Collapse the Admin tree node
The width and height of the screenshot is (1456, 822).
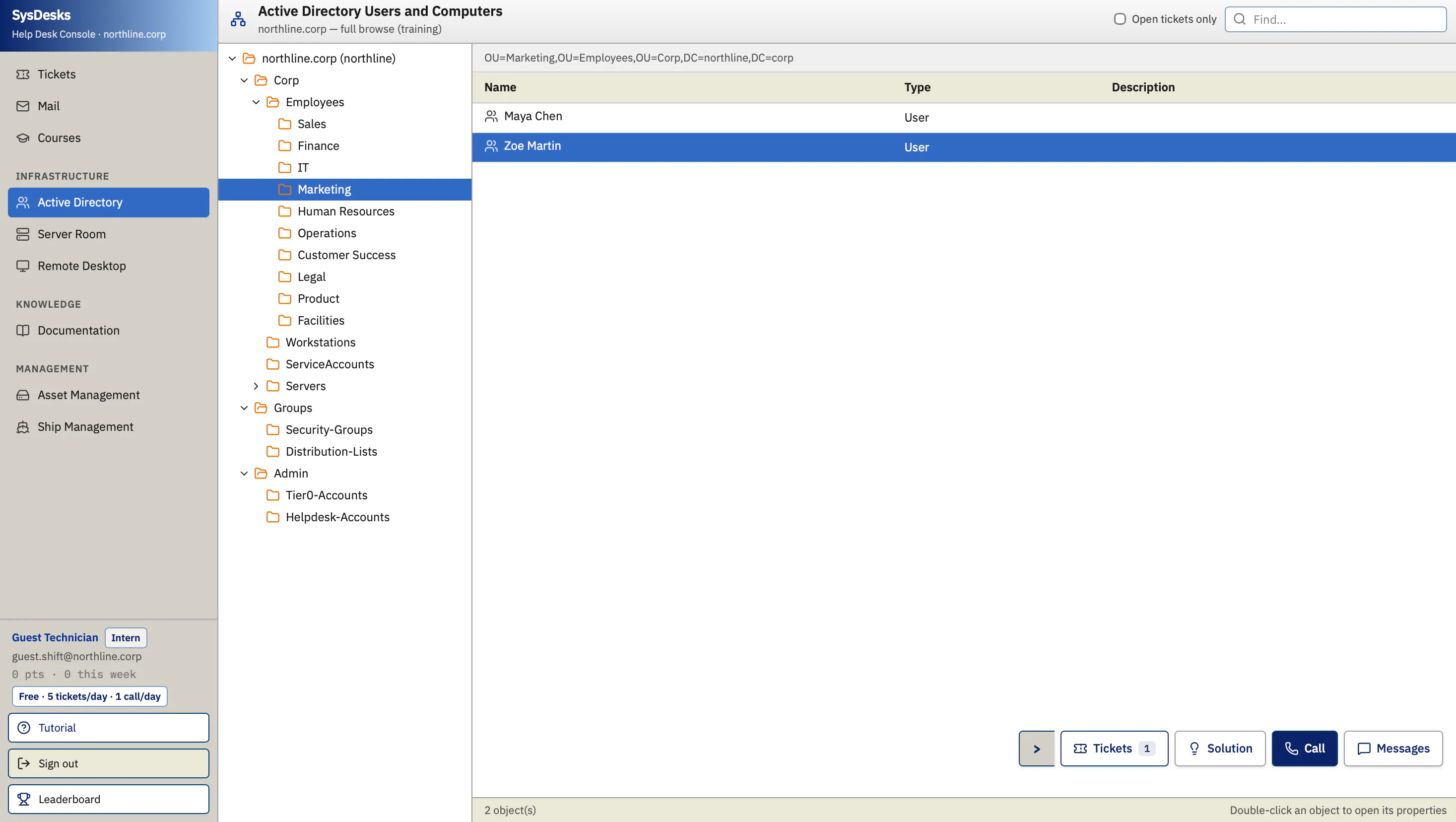click(x=244, y=473)
